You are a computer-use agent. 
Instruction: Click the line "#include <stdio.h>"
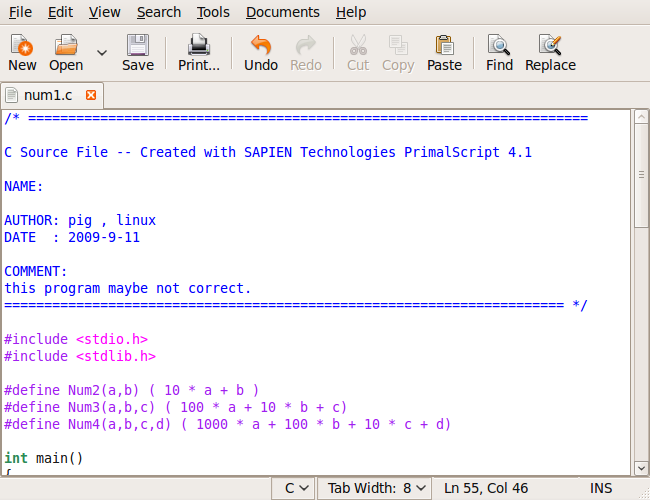[76, 339]
